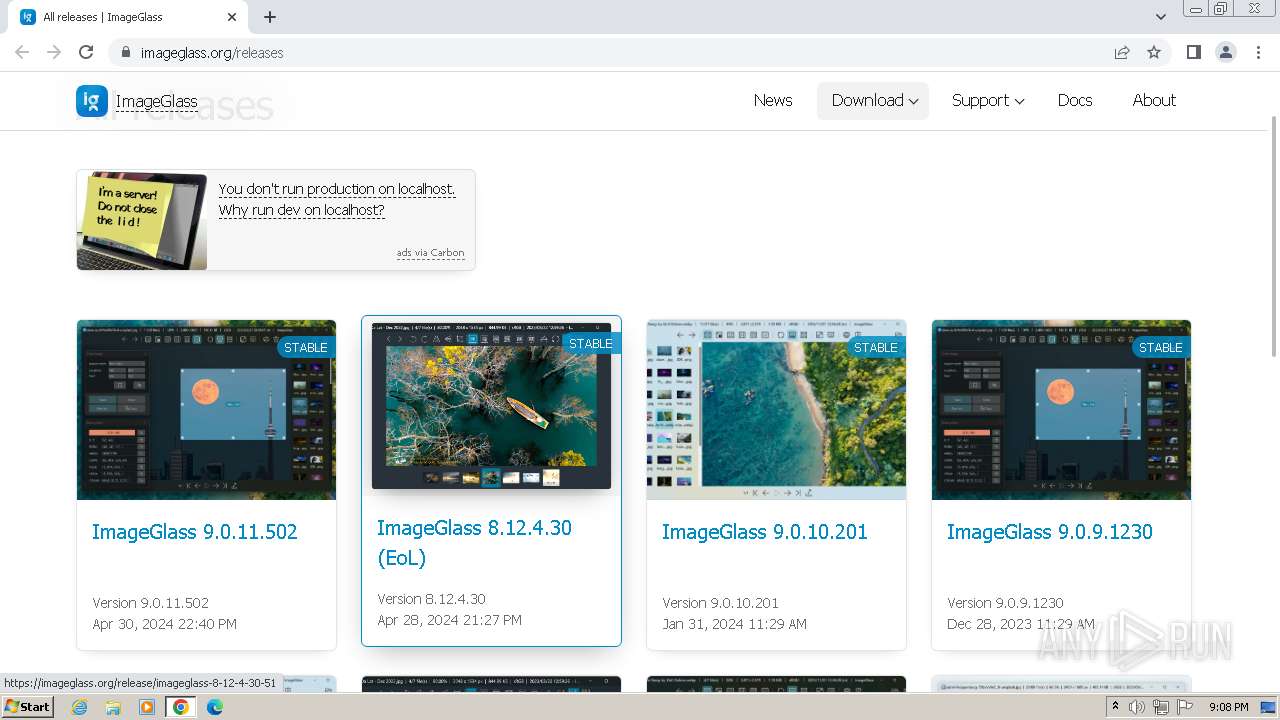The width and height of the screenshot is (1280, 720).
Task: Click the Version 8.12.4.30 text
Action: point(431,599)
